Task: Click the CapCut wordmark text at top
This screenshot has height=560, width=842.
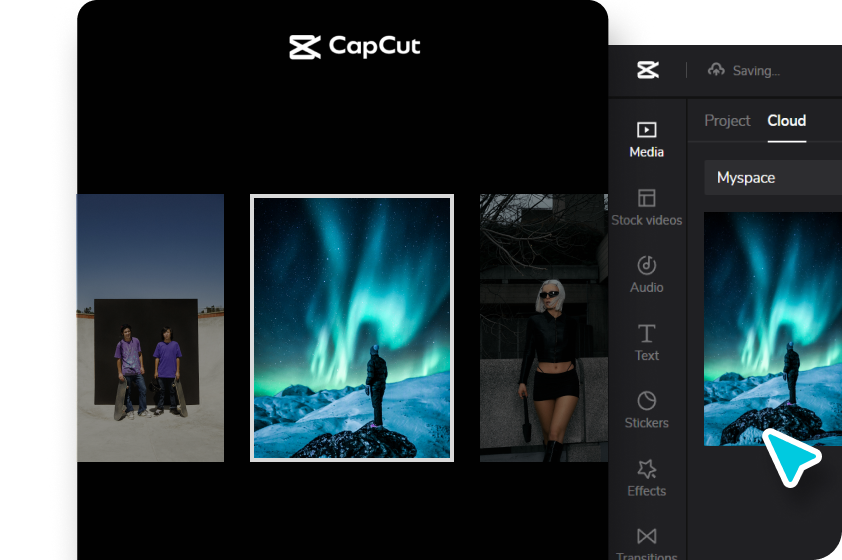Action: 375,46
